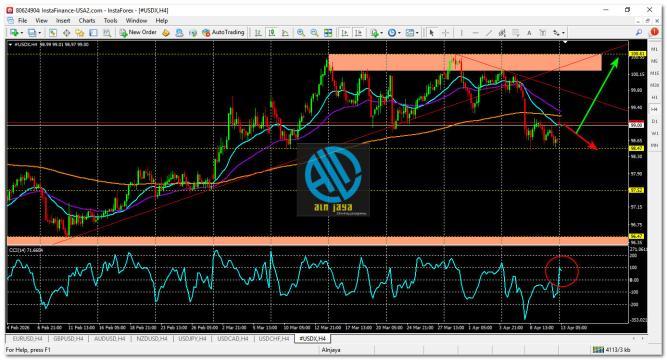Expand the New Chart dropdown arrow
The image size is (667, 360).
coord(21,33)
